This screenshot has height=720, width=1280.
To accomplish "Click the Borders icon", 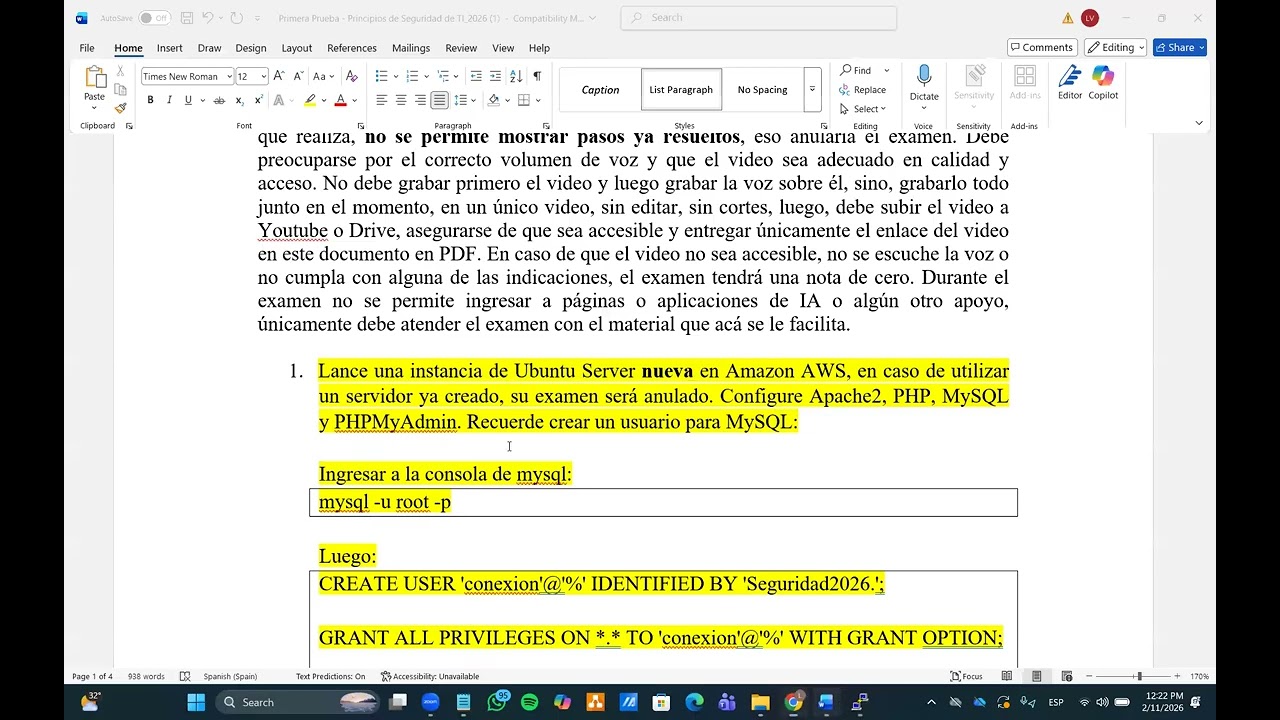I will pyautogui.click(x=523, y=100).
